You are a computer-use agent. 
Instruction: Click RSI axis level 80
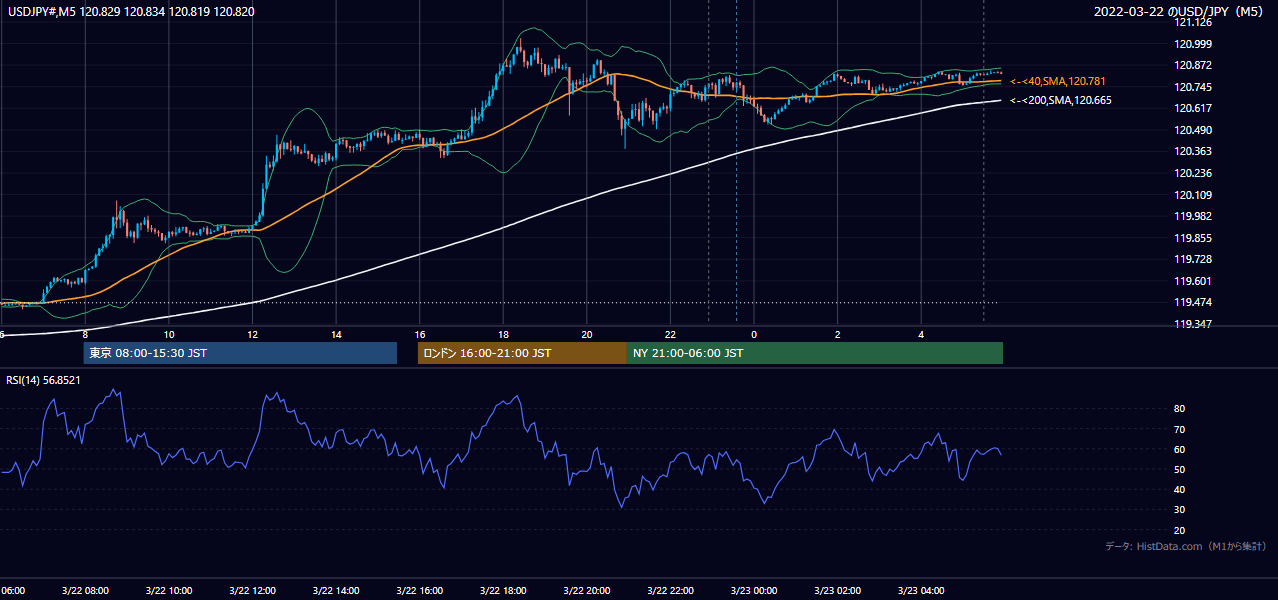tap(1180, 409)
